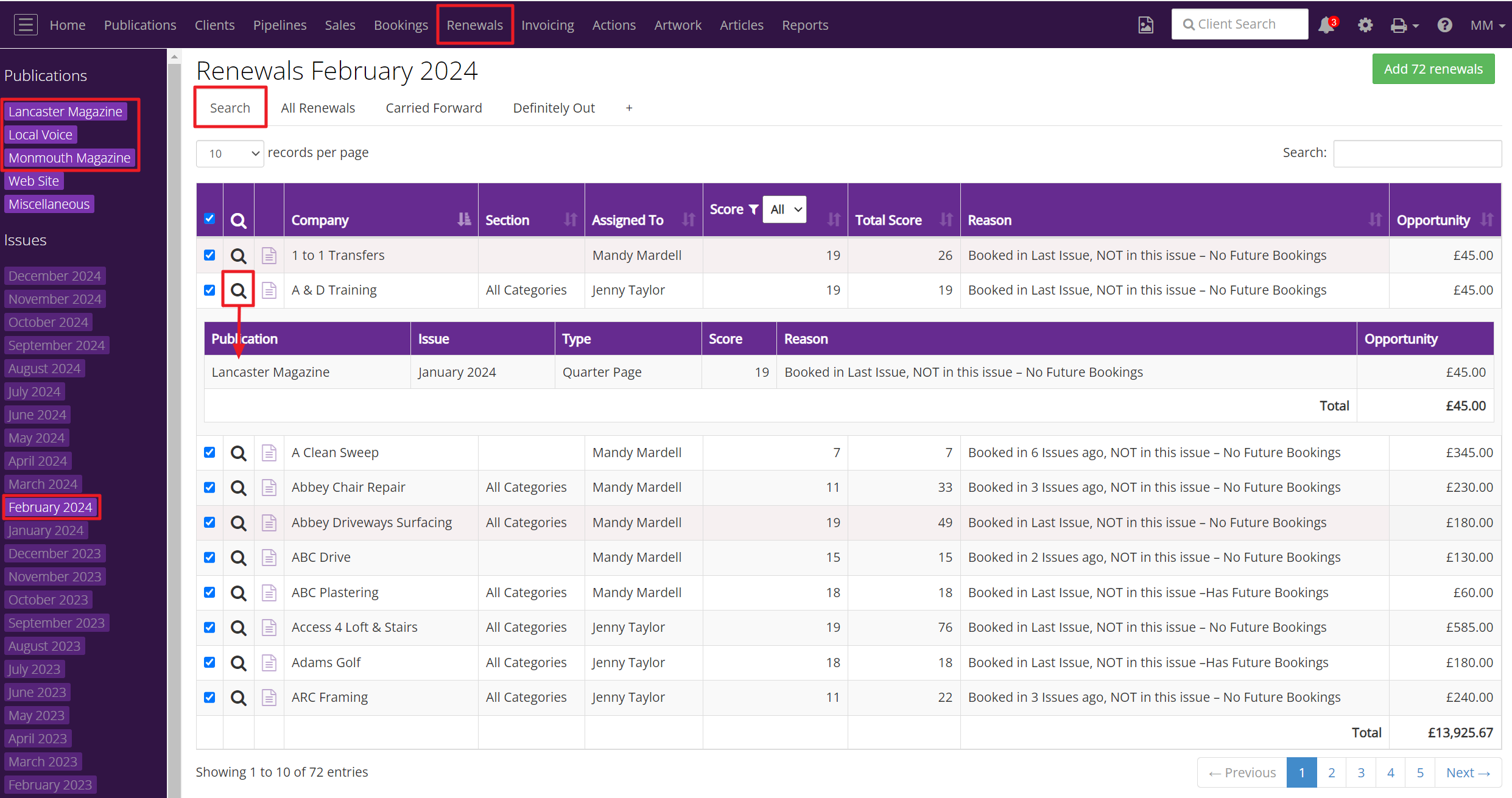The image size is (1512, 798).
Task: Uncheck the ABC Drive row checkbox
Action: tap(209, 557)
